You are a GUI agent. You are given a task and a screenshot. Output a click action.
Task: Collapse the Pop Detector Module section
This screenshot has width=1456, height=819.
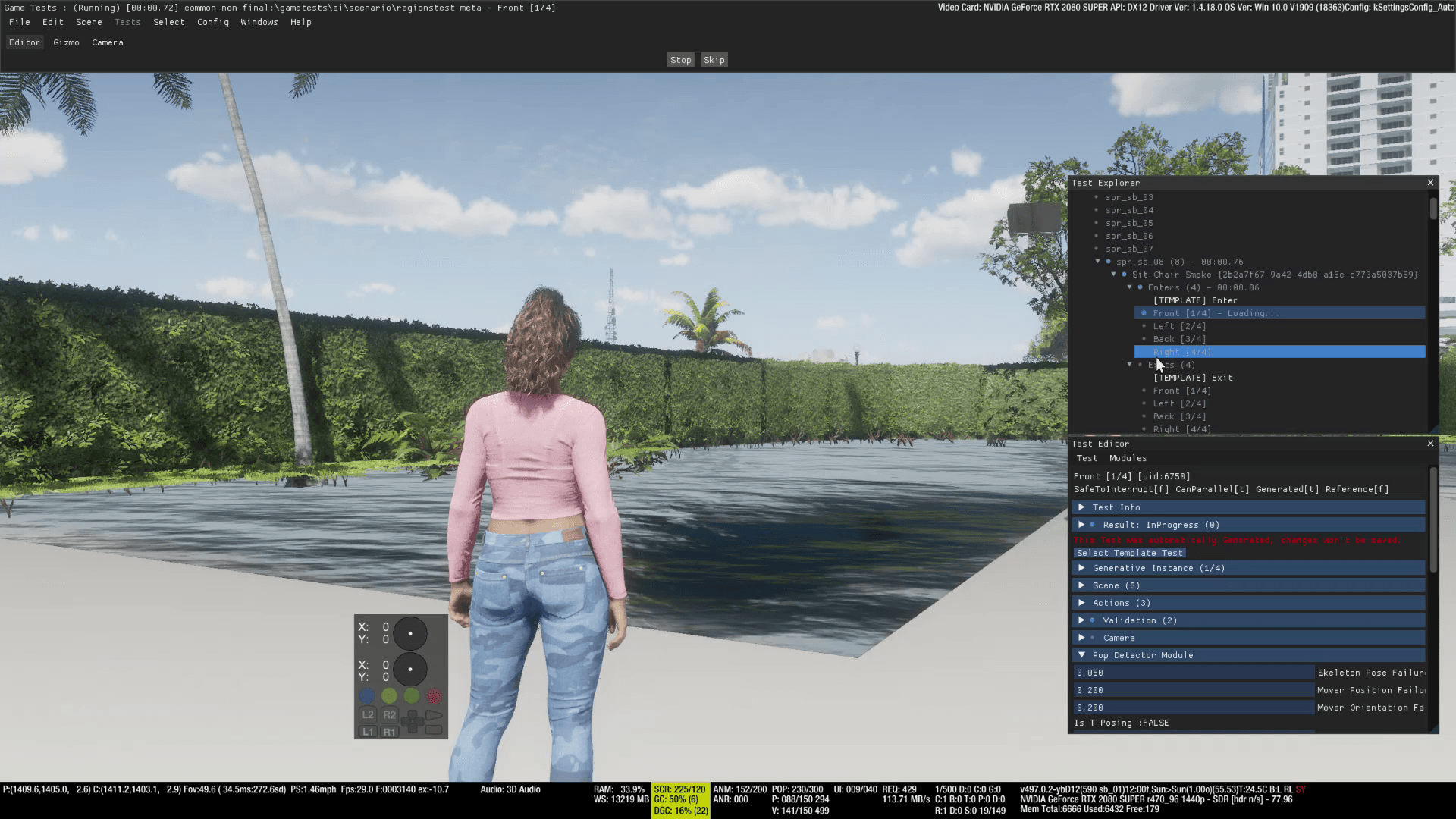1081,655
